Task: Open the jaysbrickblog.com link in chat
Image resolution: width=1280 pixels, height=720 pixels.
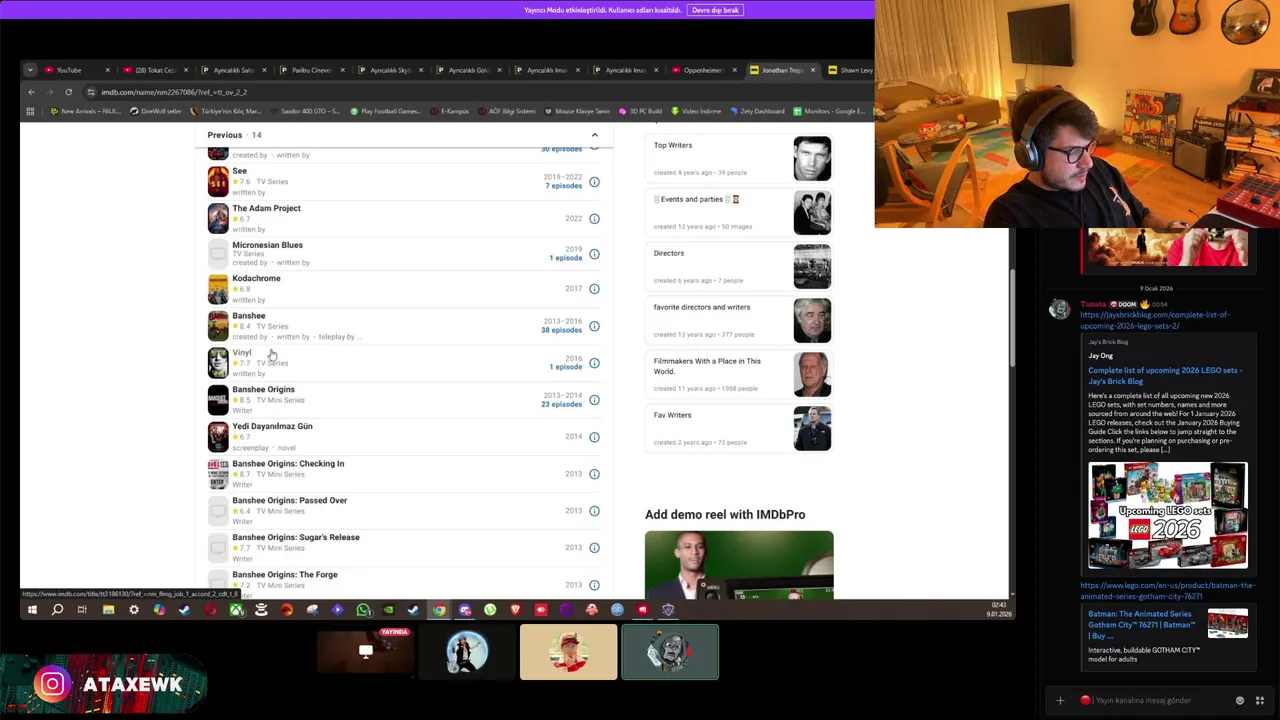Action: pos(1154,320)
